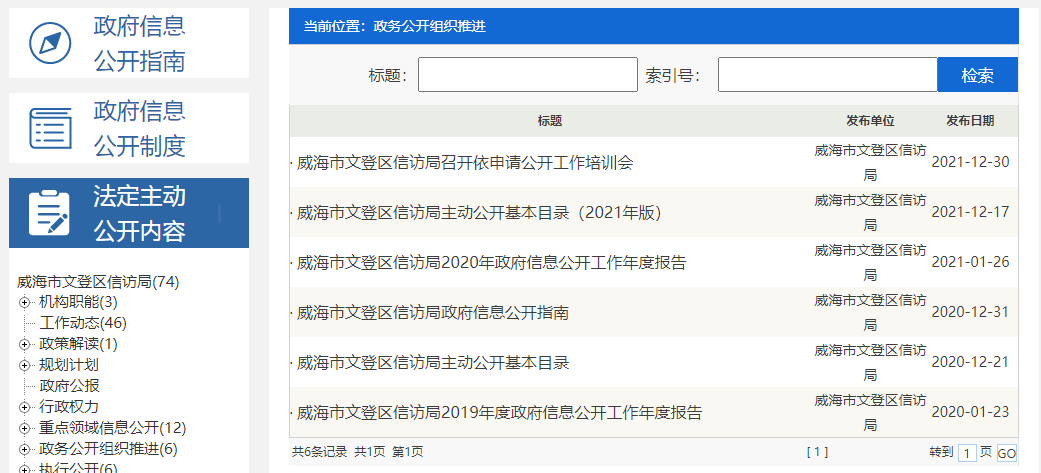1041x473 pixels.
Task: Open 信访局召开依申请公开工作培训会 article
Action: [465, 163]
